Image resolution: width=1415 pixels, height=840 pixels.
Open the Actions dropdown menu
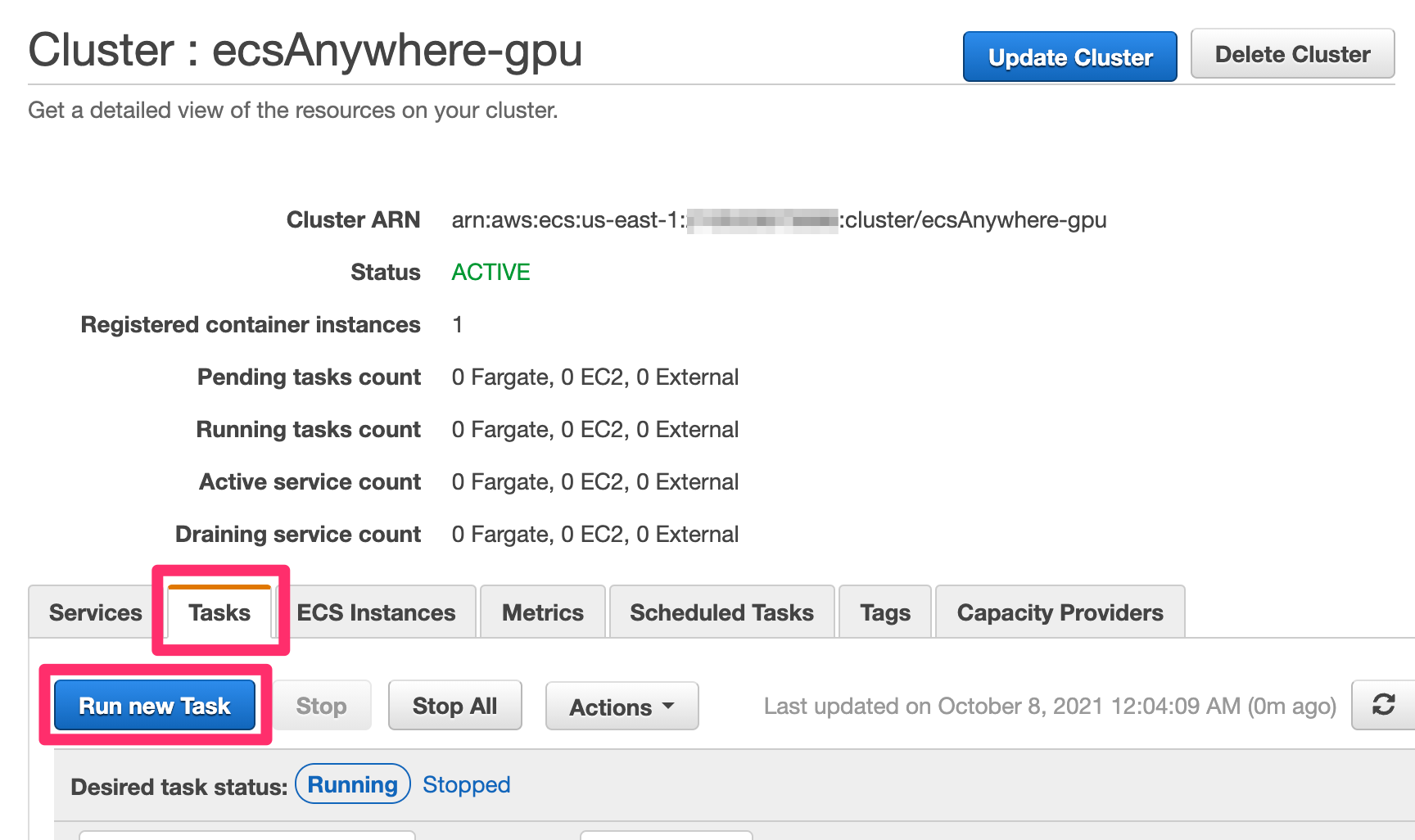point(622,707)
